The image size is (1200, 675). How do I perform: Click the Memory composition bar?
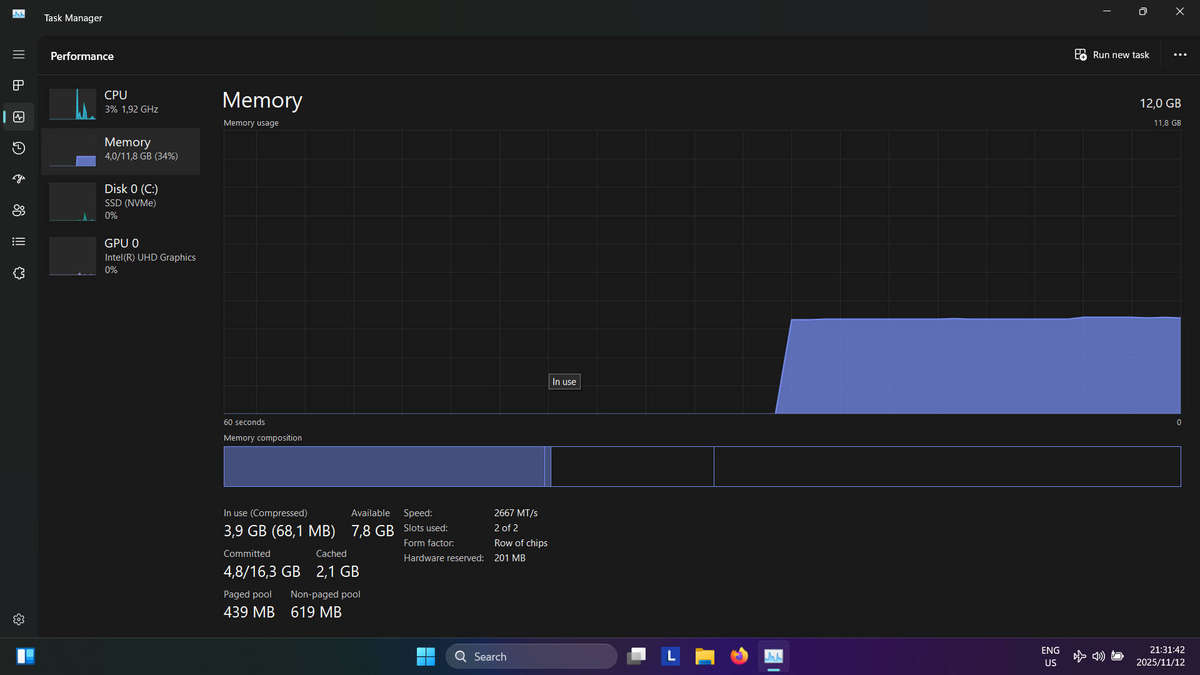[701, 467]
